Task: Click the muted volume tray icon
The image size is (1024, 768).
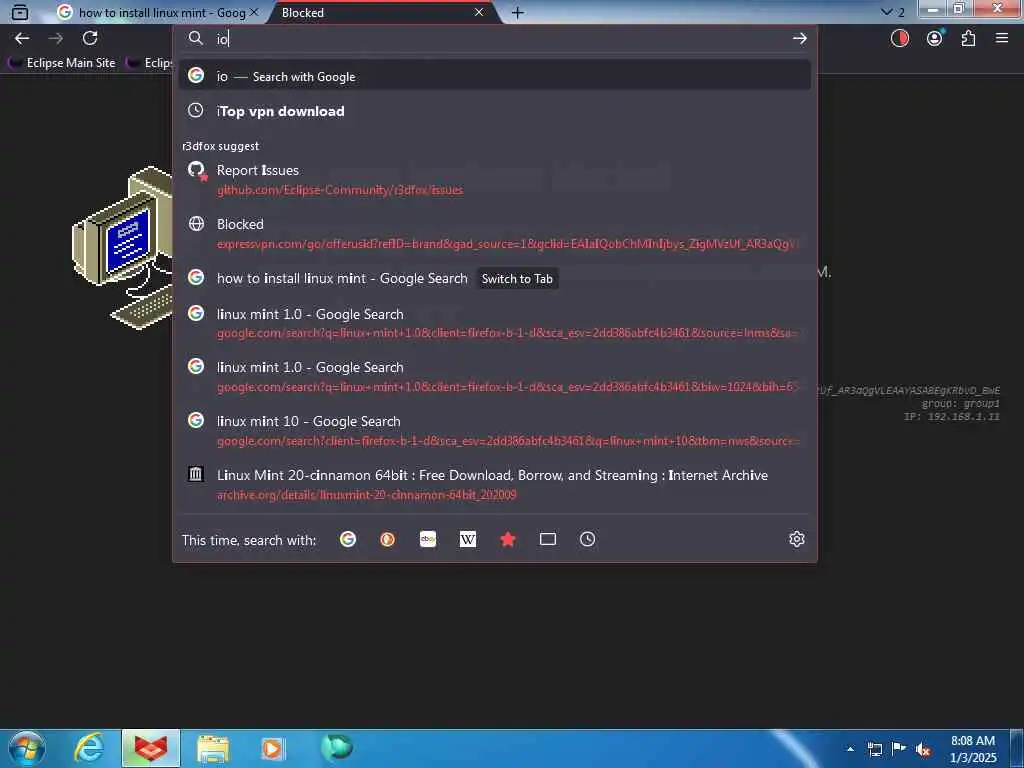Action: [923, 750]
